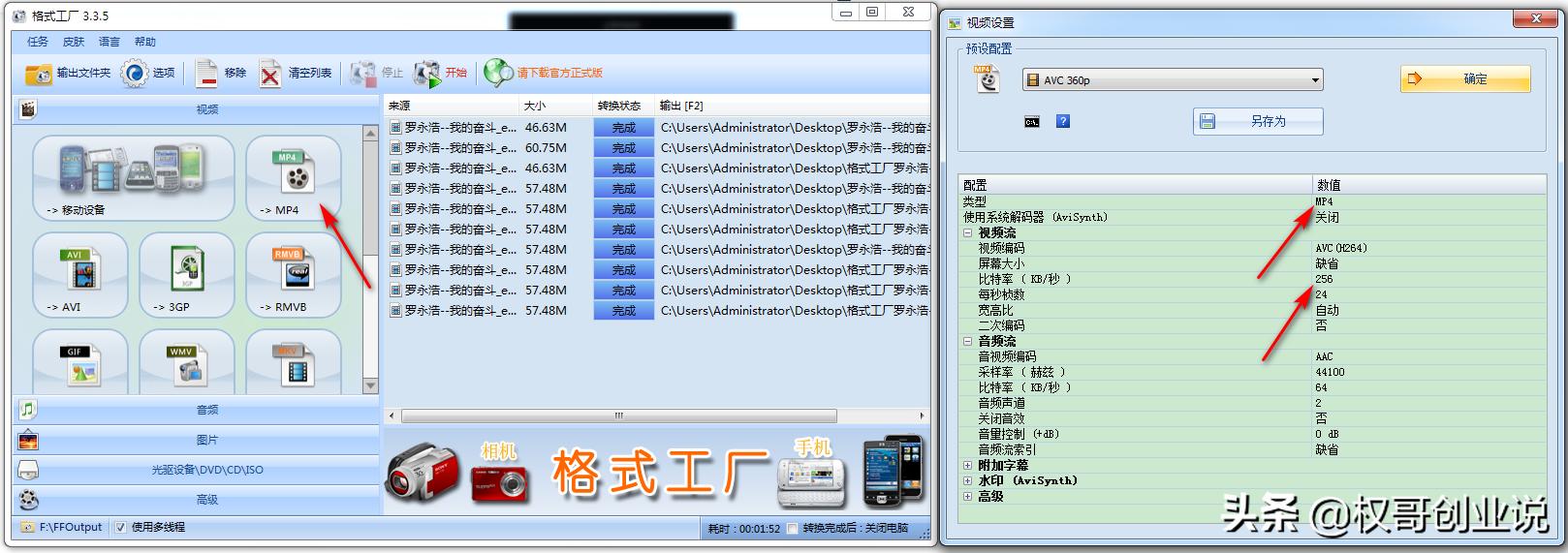Click the 来源 column header
Viewport: 1568px width, 553px height.
(x=452, y=106)
